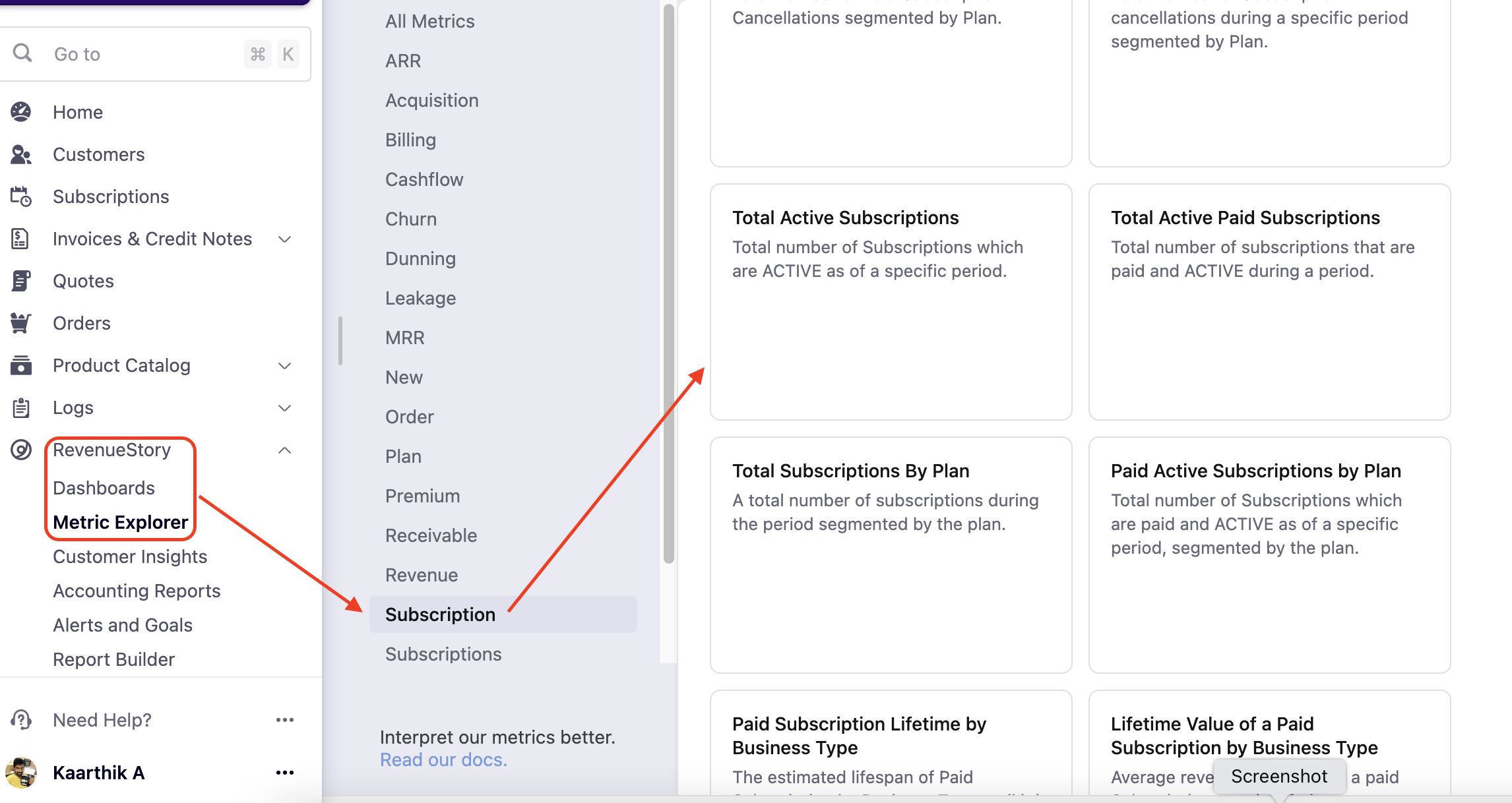Click the Subscriptions calendar icon
Viewport: 1512px width, 803px height.
(x=21, y=196)
